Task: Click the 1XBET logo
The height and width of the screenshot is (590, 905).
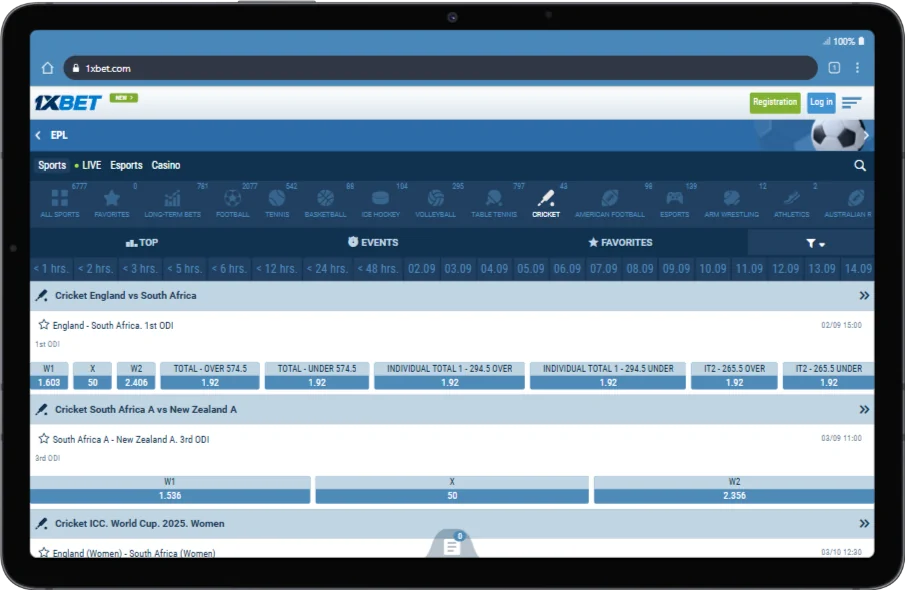Action: (x=68, y=103)
